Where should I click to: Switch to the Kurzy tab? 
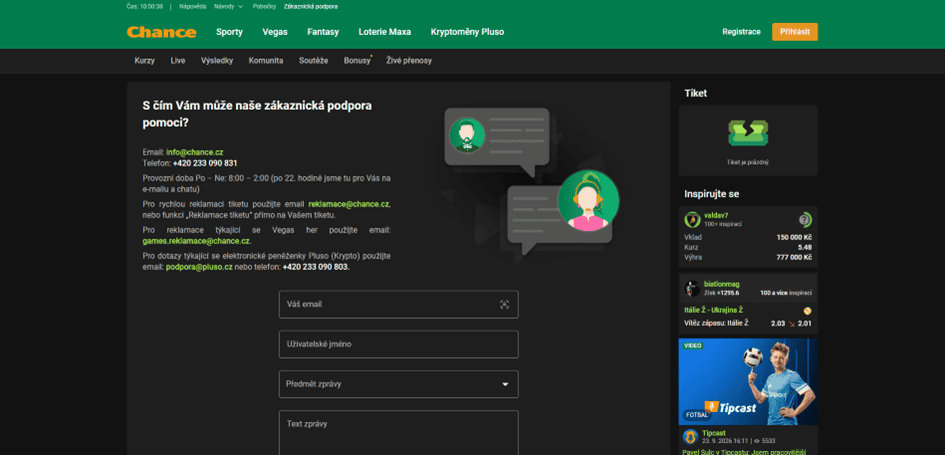(x=145, y=61)
